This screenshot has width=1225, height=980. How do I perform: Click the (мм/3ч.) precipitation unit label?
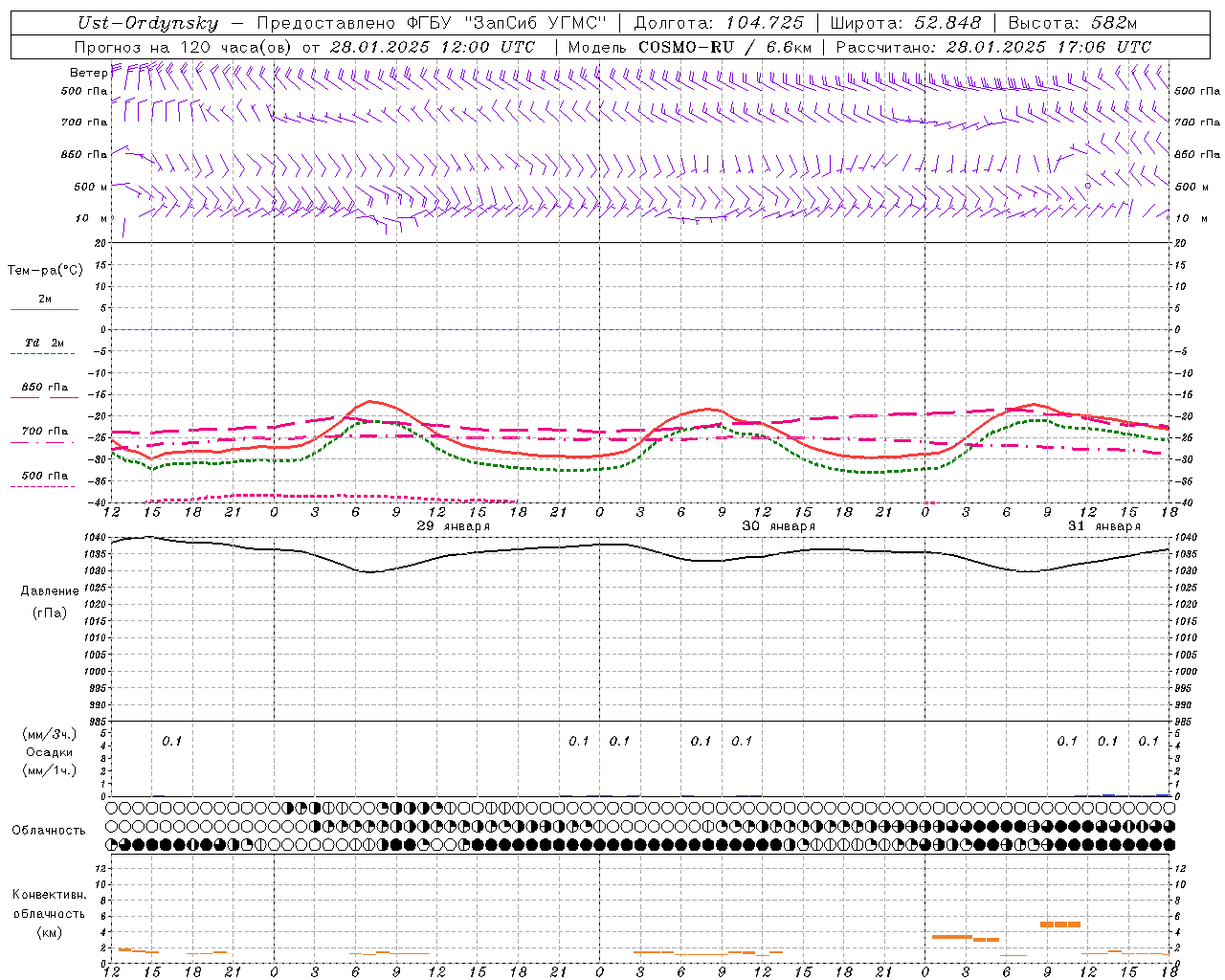pyautogui.click(x=50, y=734)
